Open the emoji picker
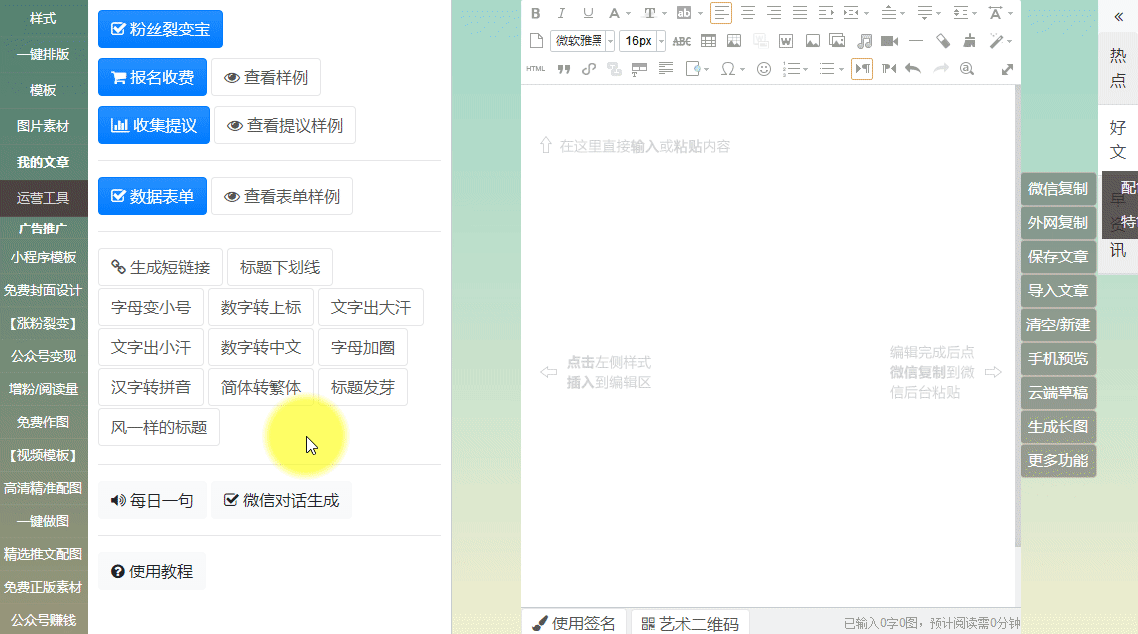 point(764,69)
